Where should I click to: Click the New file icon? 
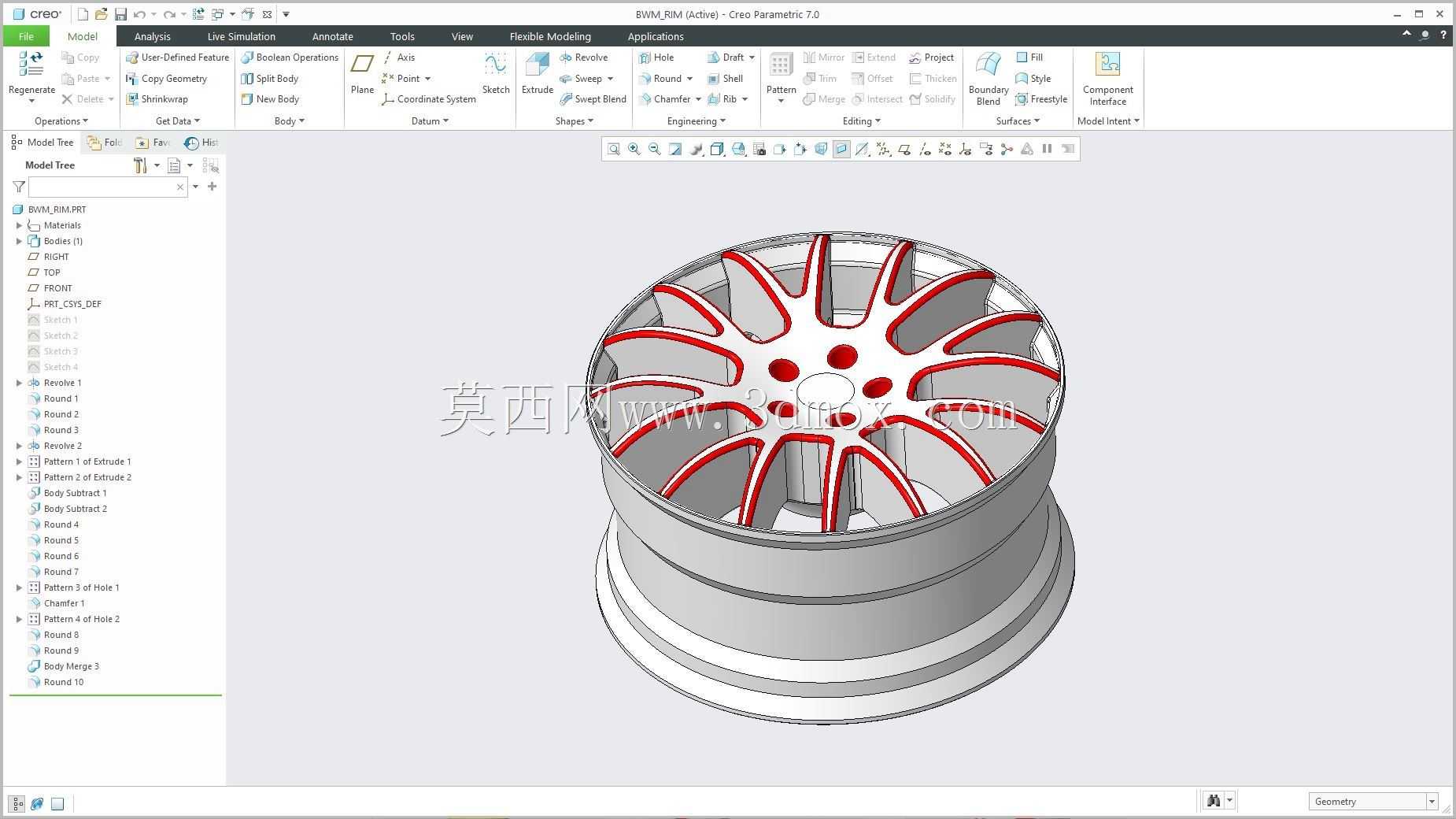click(x=83, y=14)
